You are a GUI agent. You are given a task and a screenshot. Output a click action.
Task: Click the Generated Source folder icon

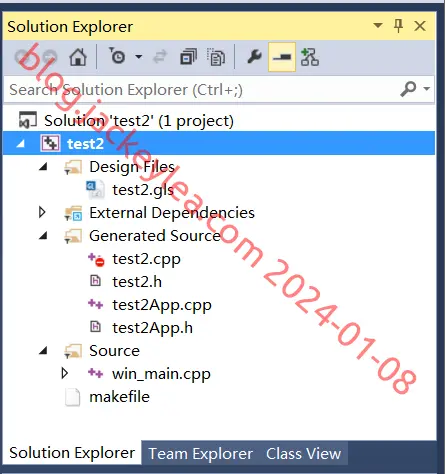(x=73, y=236)
